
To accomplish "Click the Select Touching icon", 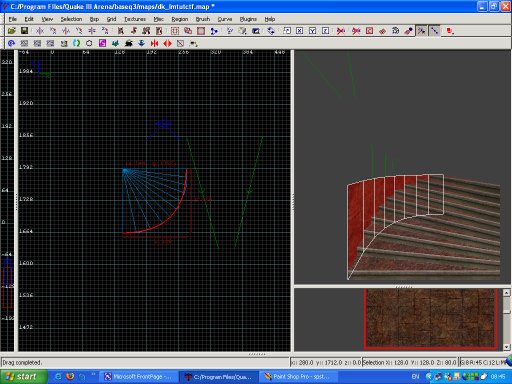I will [x=133, y=31].
